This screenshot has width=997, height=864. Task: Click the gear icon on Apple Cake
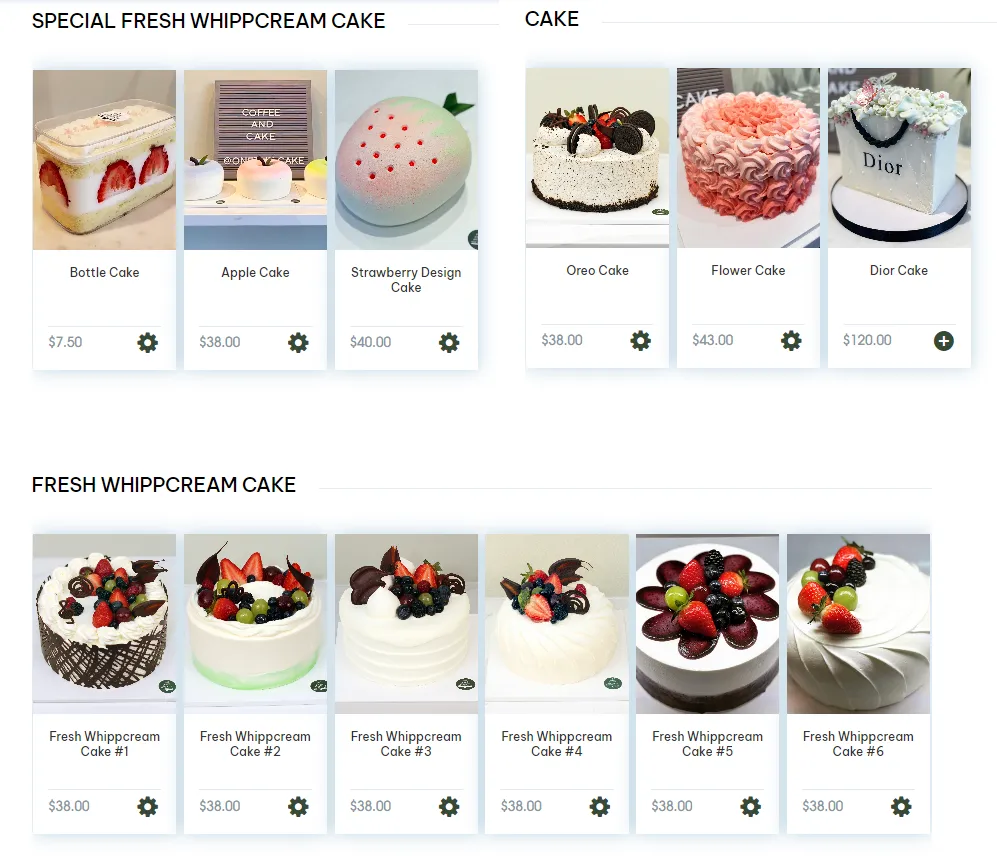(x=298, y=343)
